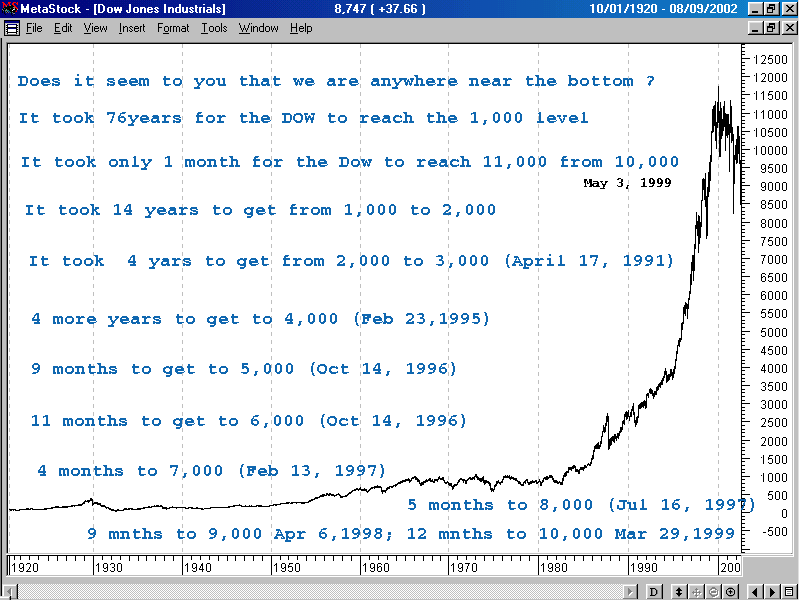
Task: Select the 'Does it seem to you' text
Action: tap(336, 81)
